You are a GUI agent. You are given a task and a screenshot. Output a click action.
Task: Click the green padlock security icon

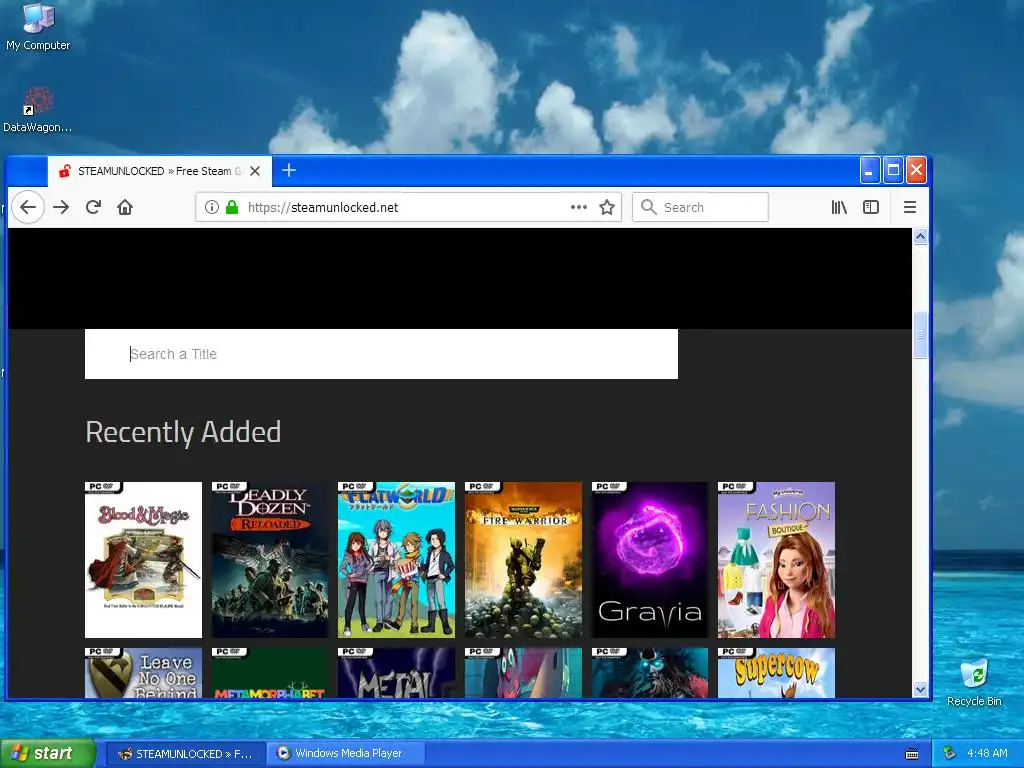[x=232, y=208]
